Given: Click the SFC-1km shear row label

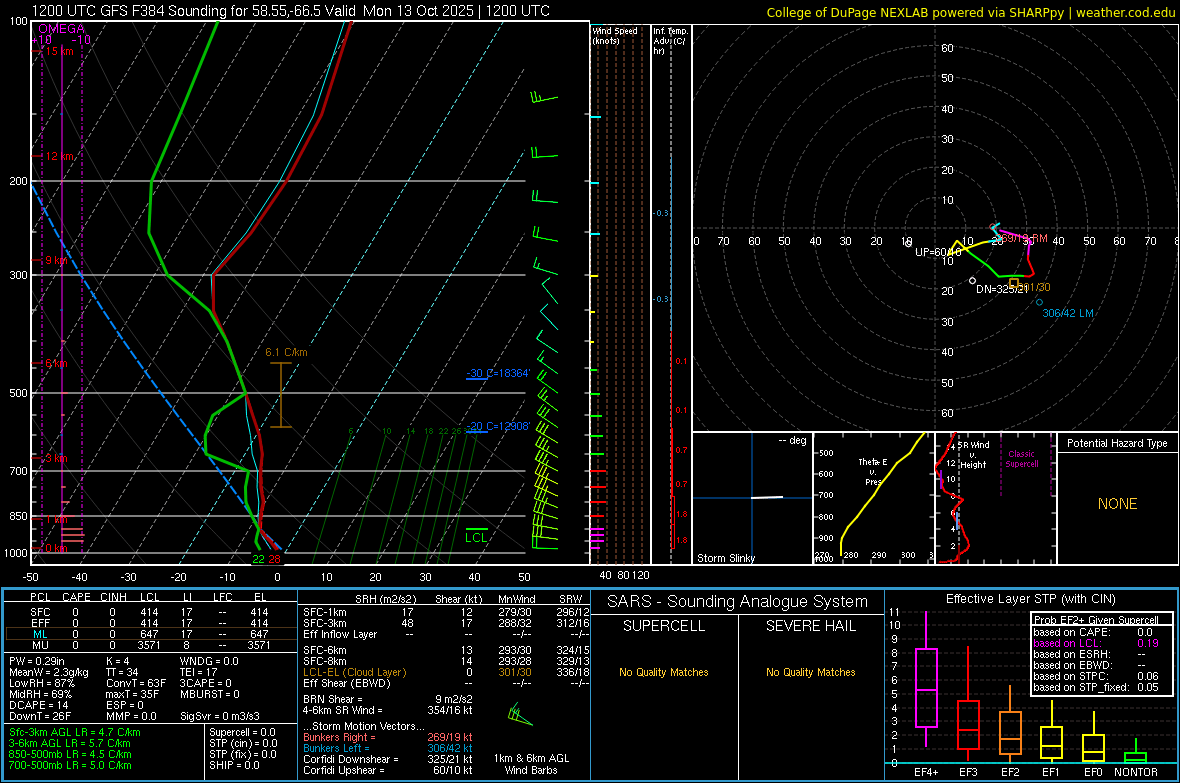Looking at the screenshot, I should (x=325, y=612).
